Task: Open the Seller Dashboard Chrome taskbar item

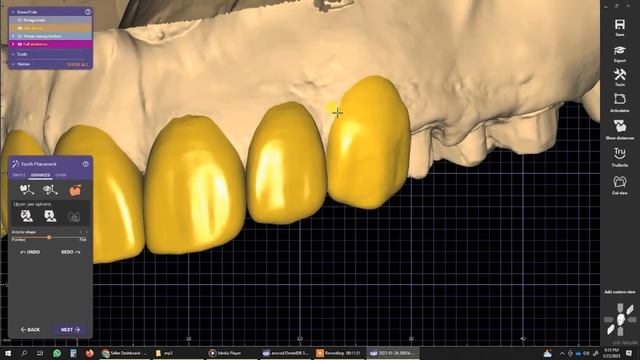Action: 124,353
